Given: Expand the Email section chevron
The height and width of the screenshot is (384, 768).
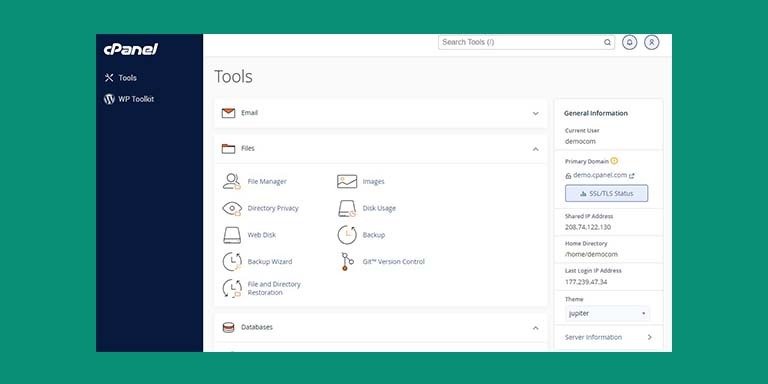Looking at the screenshot, I should coord(535,113).
